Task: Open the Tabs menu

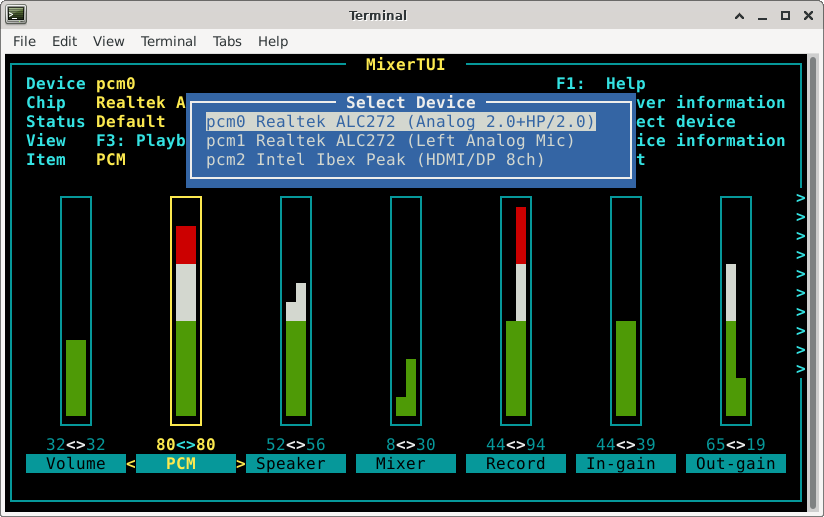Action: 227,41
